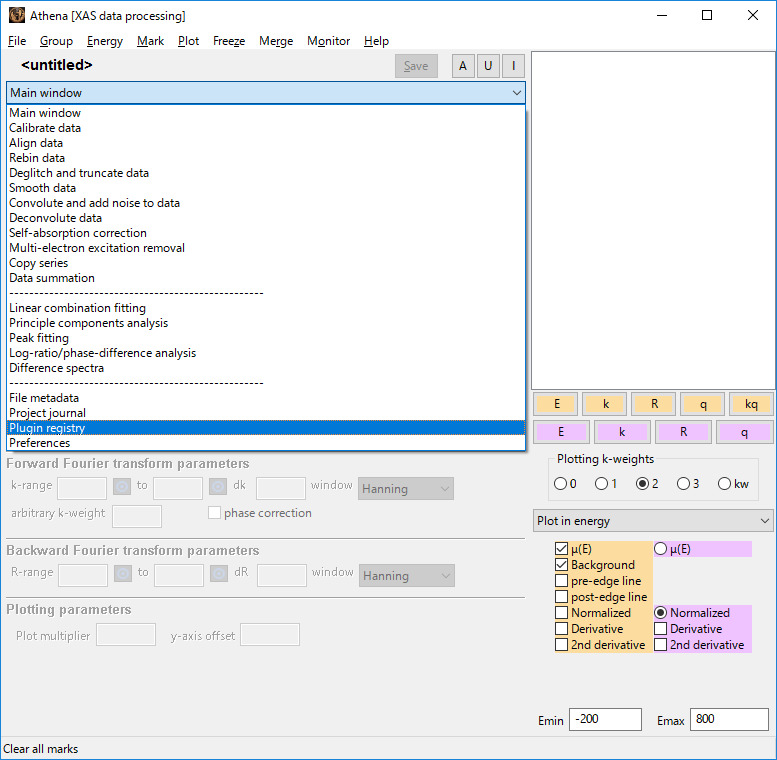Viewport: 777px width, 760px height.
Task: Select k-weight 0 radio button
Action: click(565, 484)
